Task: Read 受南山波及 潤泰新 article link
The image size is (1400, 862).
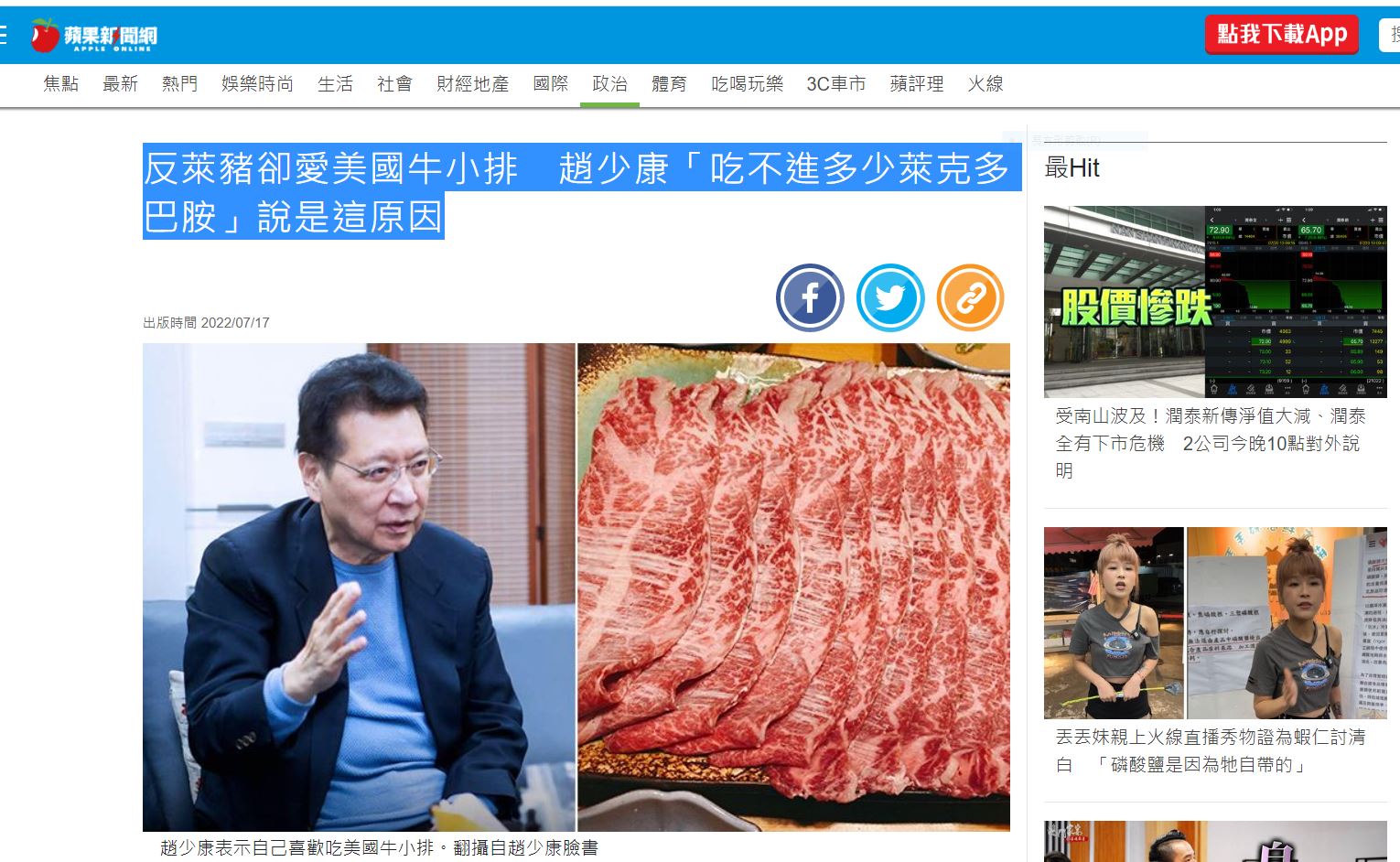Action: tap(1211, 443)
